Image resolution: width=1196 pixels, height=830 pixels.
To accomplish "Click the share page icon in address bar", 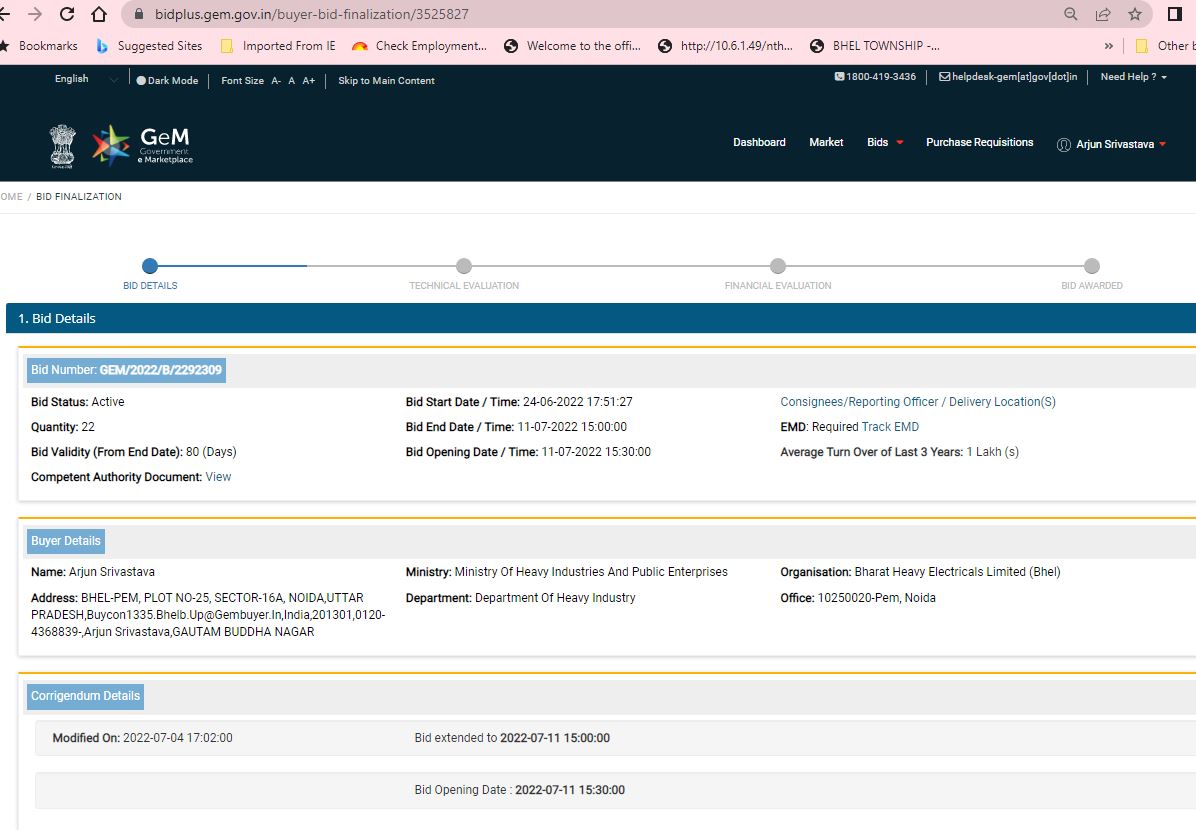I will tap(1102, 14).
